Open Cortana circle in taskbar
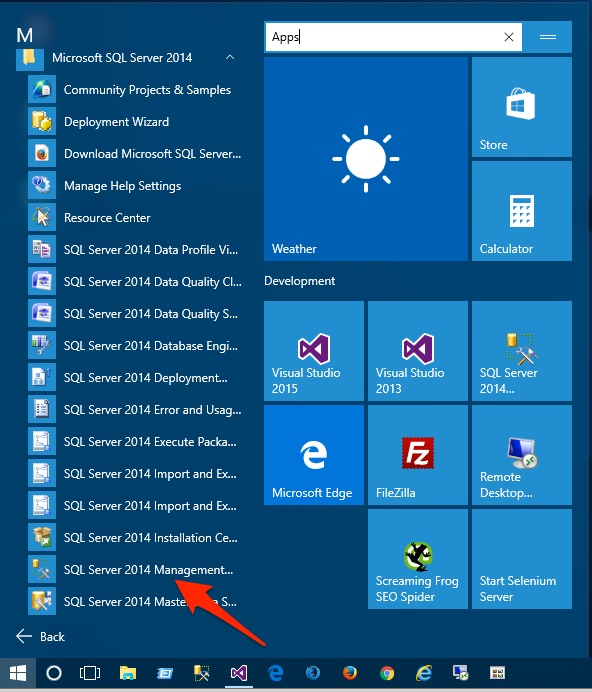This screenshot has height=692, width=592. 54,673
